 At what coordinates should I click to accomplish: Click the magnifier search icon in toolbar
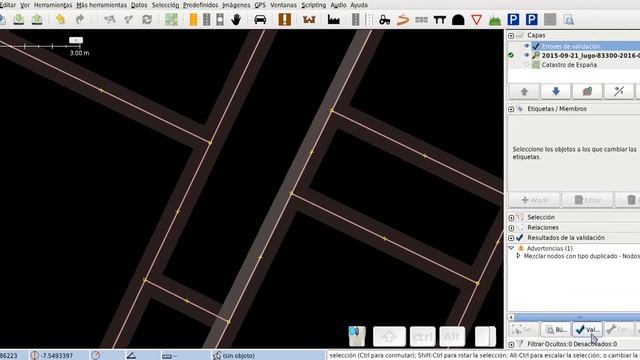pos(569,20)
